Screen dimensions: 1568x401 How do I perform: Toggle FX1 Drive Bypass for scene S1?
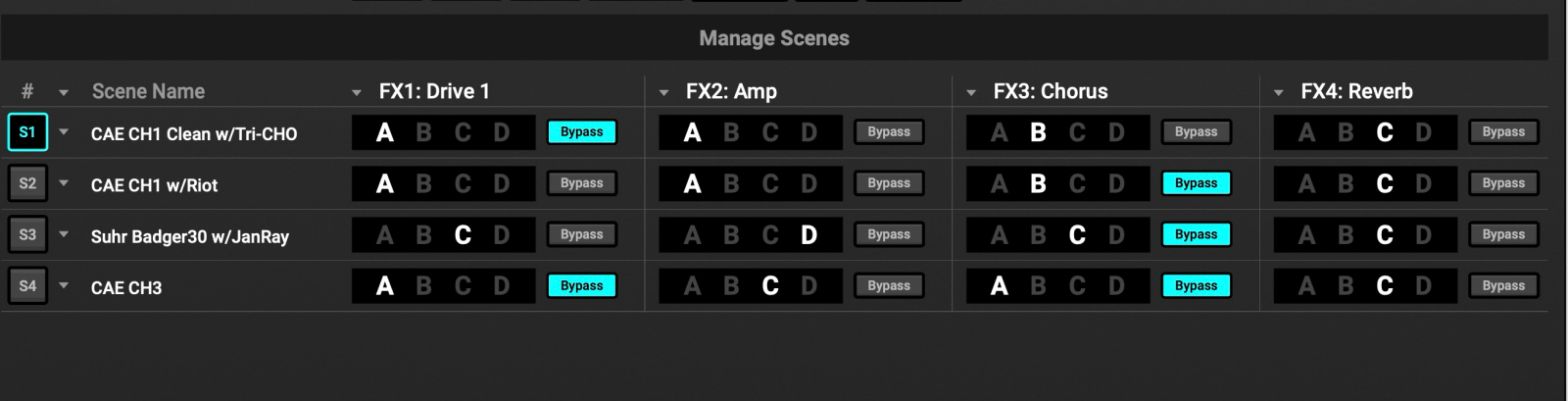click(x=582, y=132)
